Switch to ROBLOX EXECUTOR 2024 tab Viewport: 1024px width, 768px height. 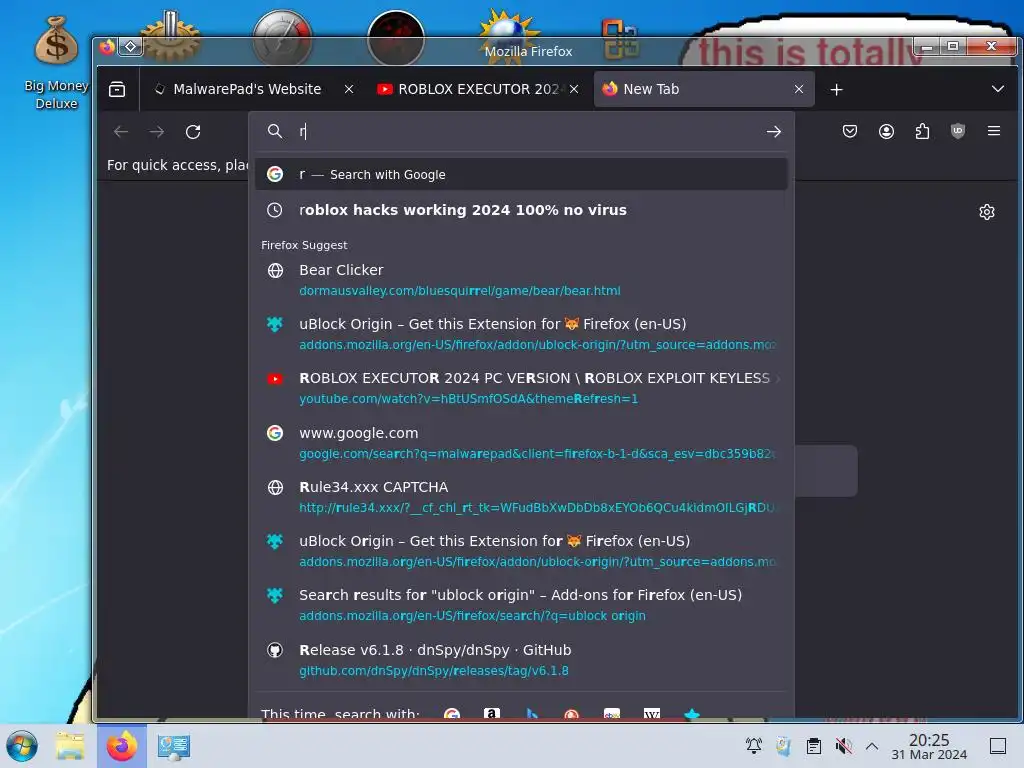point(478,89)
